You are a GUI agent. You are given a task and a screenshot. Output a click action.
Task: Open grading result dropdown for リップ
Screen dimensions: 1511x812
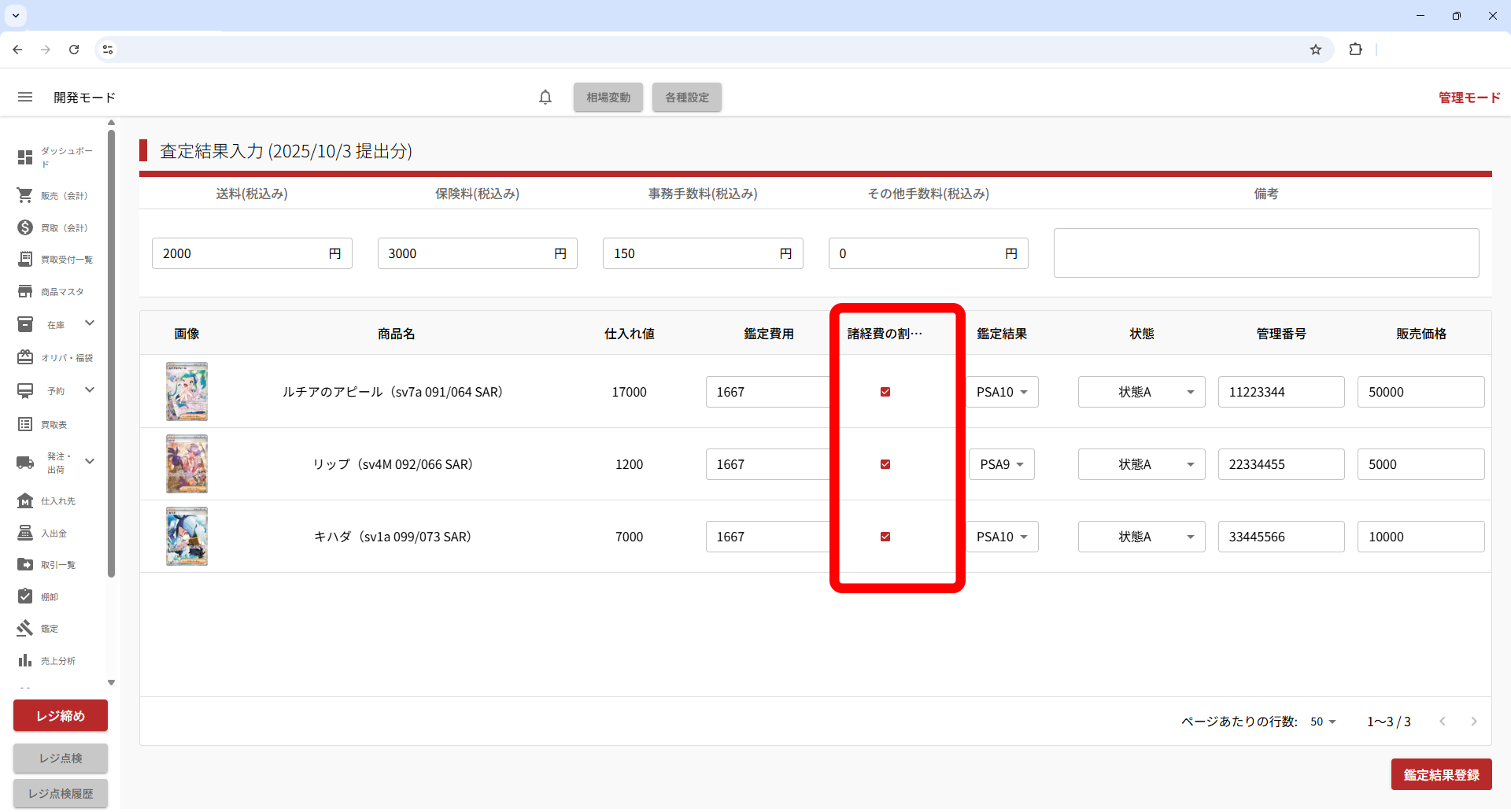click(1002, 464)
